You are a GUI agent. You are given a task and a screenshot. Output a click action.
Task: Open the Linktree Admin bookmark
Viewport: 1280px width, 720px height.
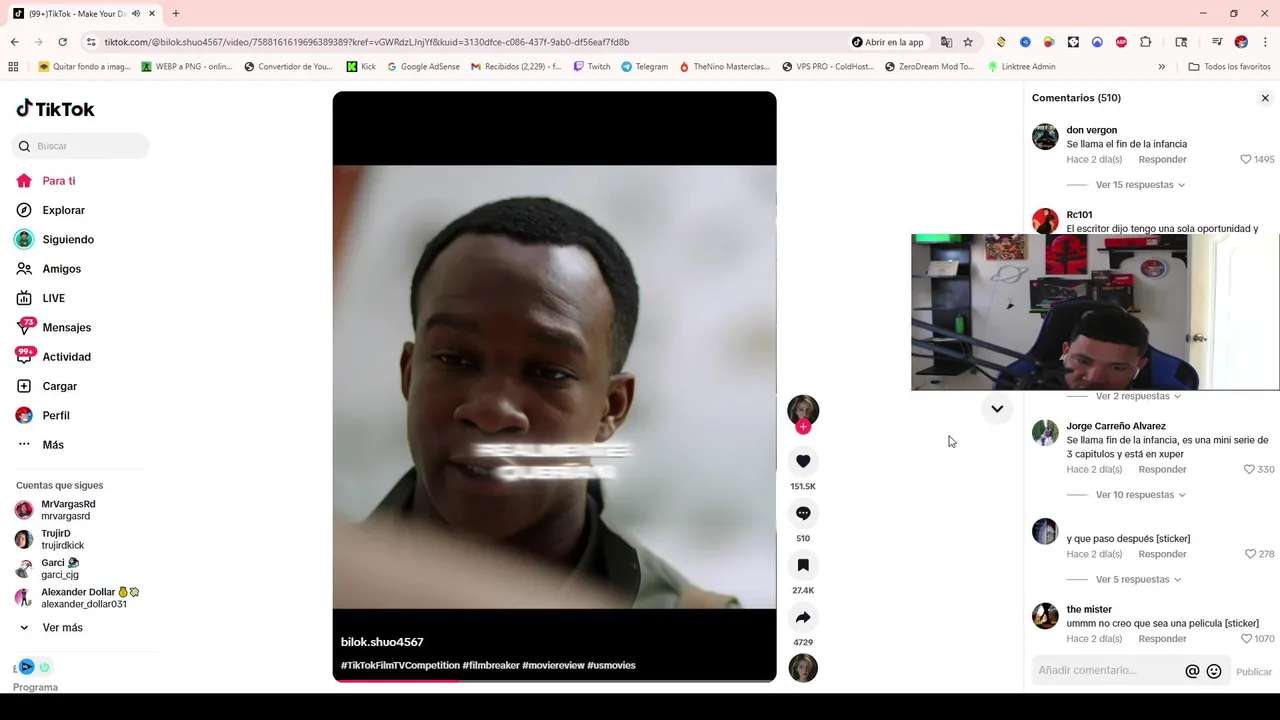pyautogui.click(x=1021, y=67)
